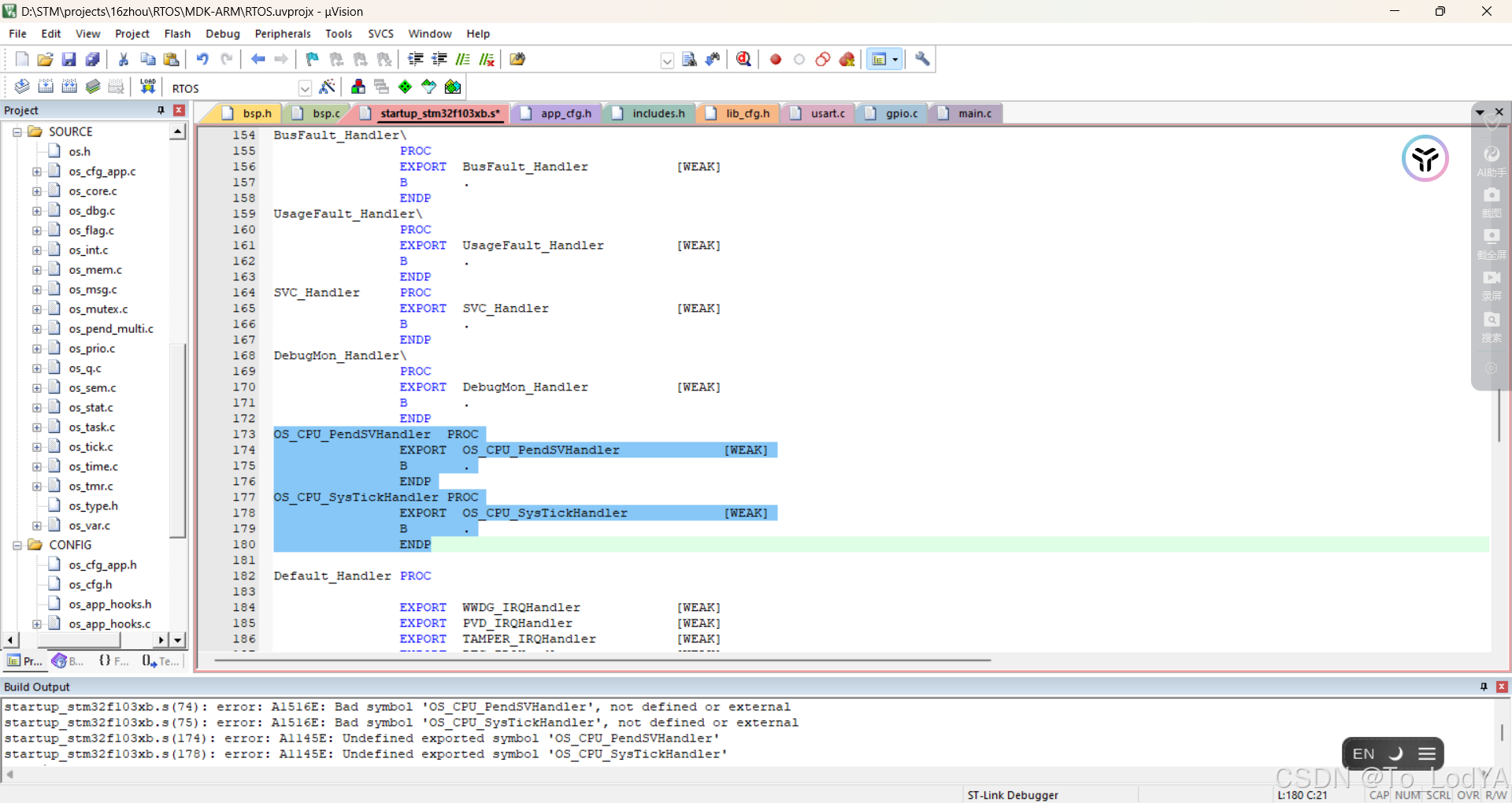Comment selection with green slashes icon
1512x803 pixels.
[x=463, y=59]
